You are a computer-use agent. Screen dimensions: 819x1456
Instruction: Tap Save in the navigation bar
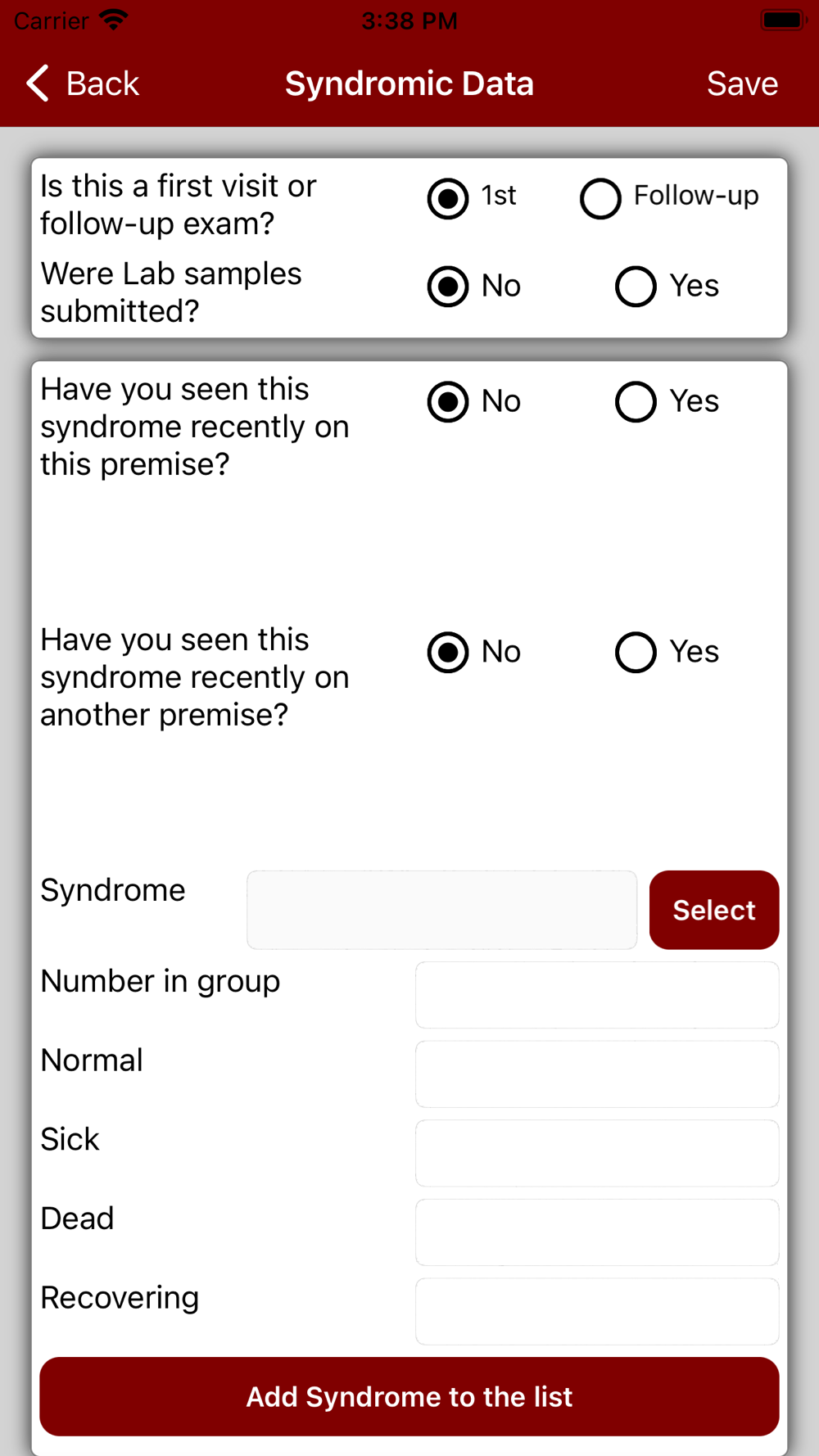(x=742, y=84)
